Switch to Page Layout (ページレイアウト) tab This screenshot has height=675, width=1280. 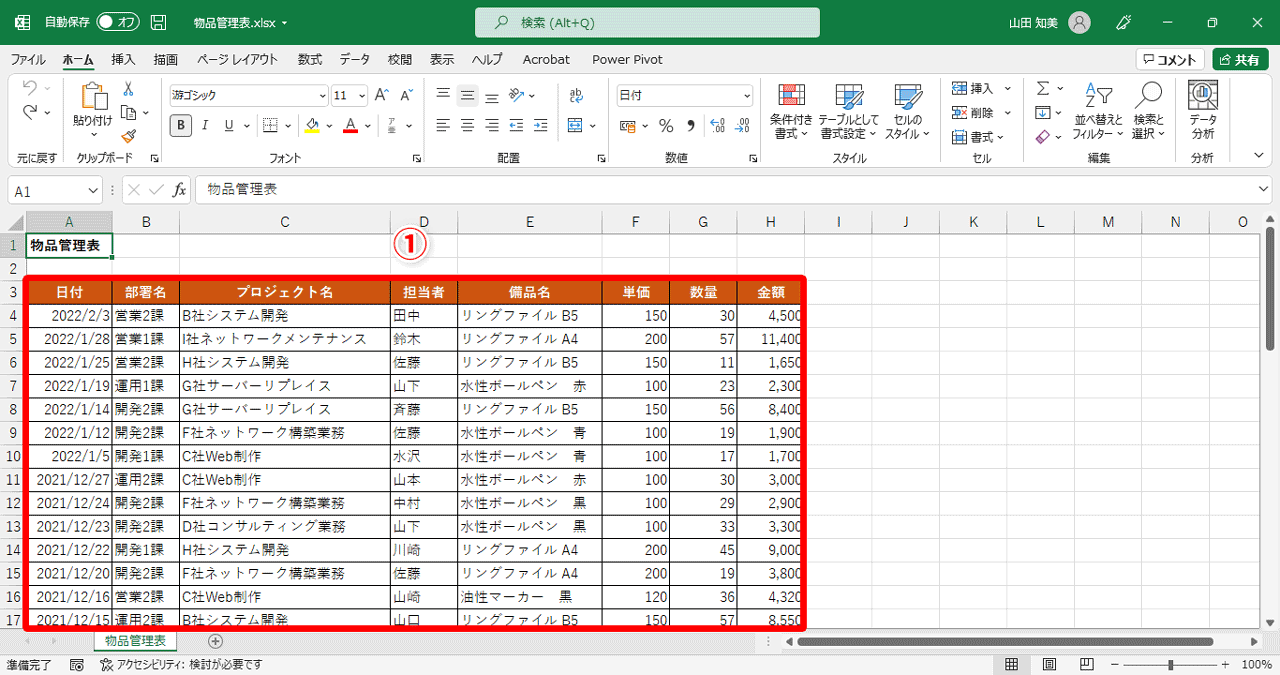[x=238, y=59]
